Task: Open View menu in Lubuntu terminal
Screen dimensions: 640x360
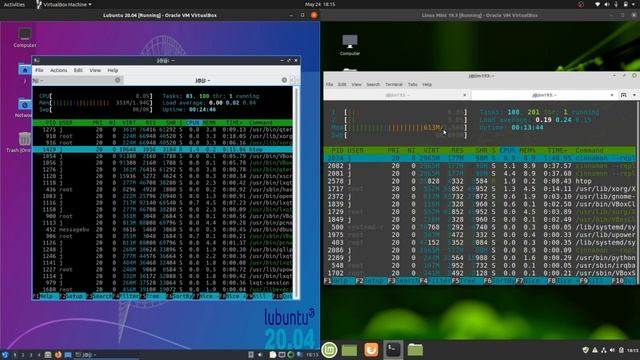Action: [95, 70]
